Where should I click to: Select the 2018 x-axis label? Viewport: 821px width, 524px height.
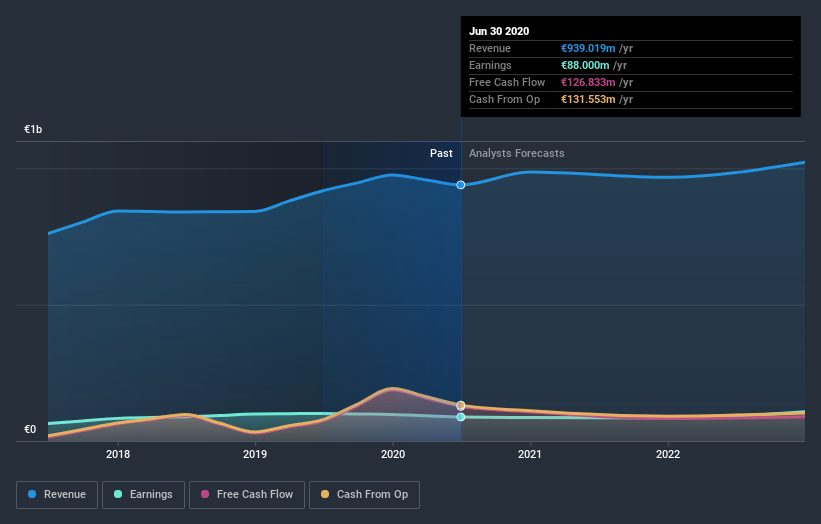tap(118, 454)
